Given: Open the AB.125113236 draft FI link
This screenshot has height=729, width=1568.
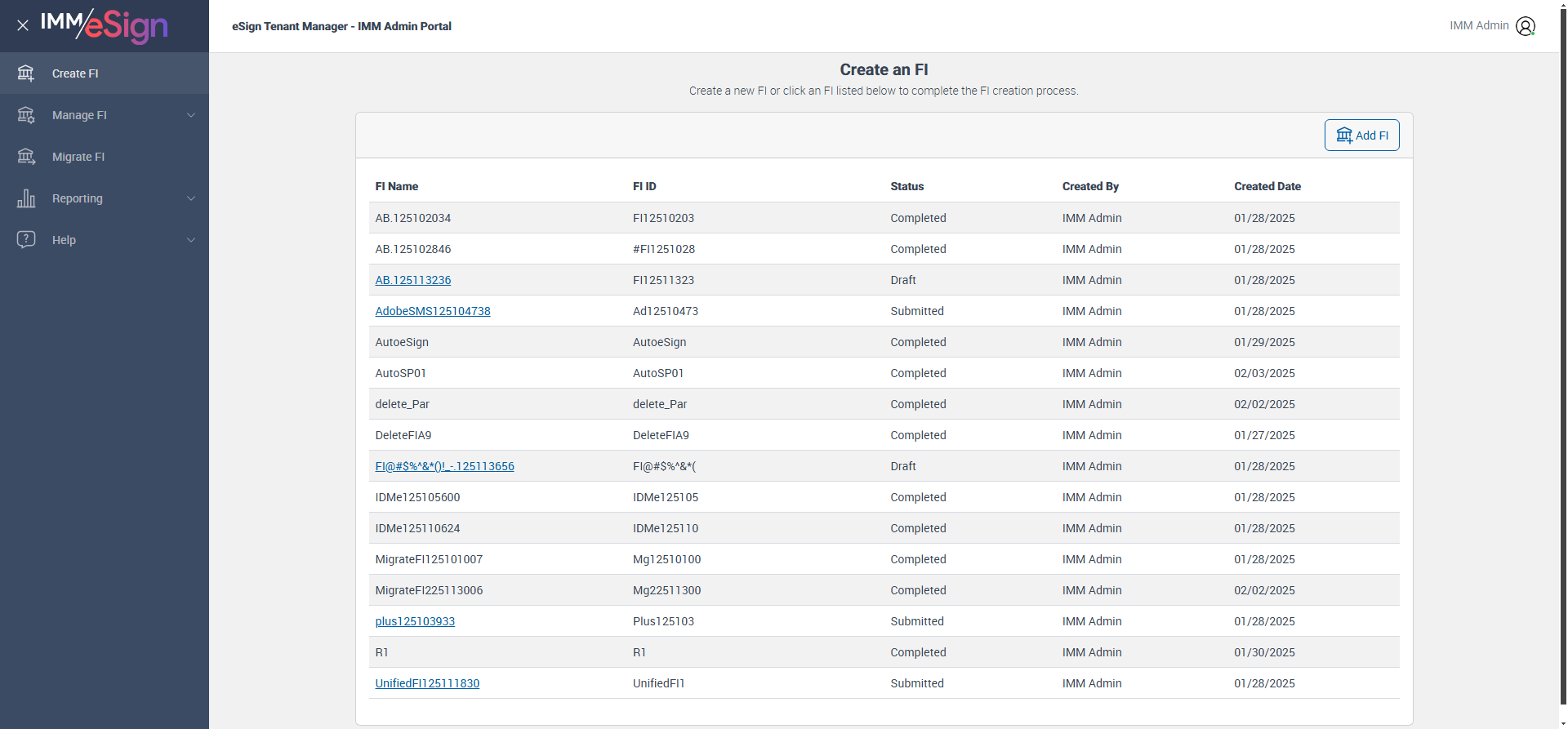Looking at the screenshot, I should pos(412,280).
